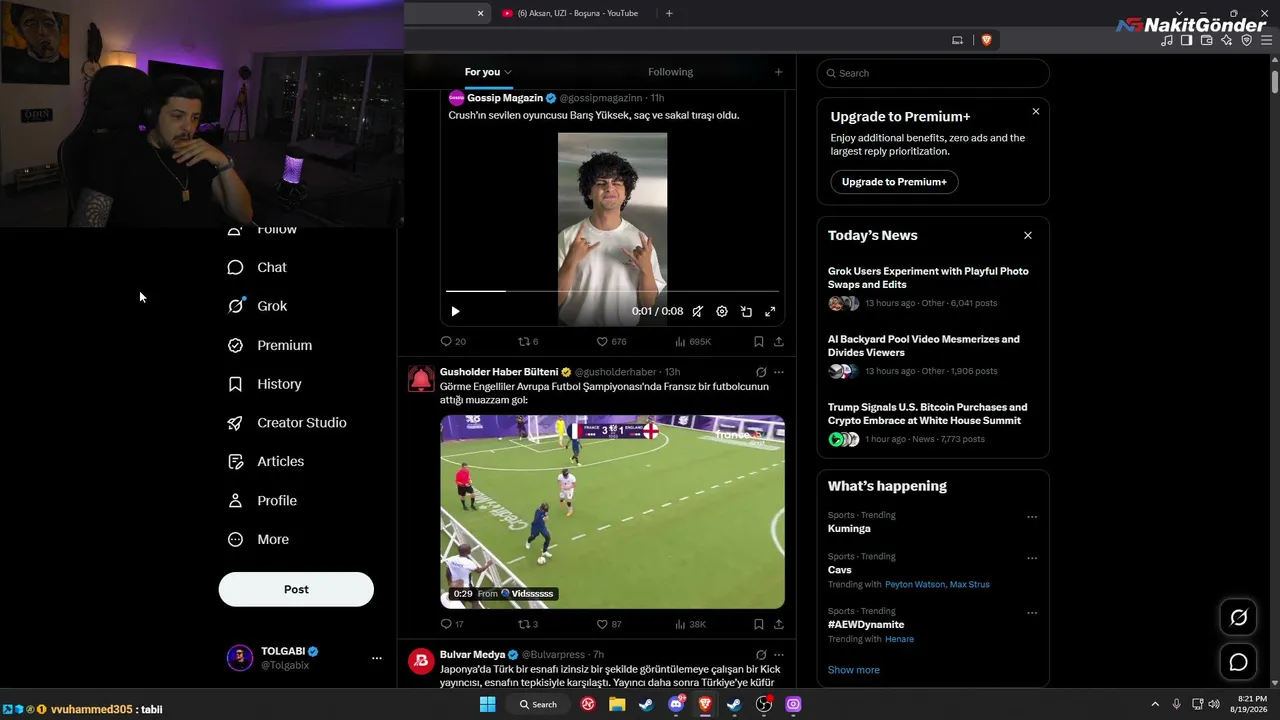Bookmark the Gossip Magazin post

[759, 342]
